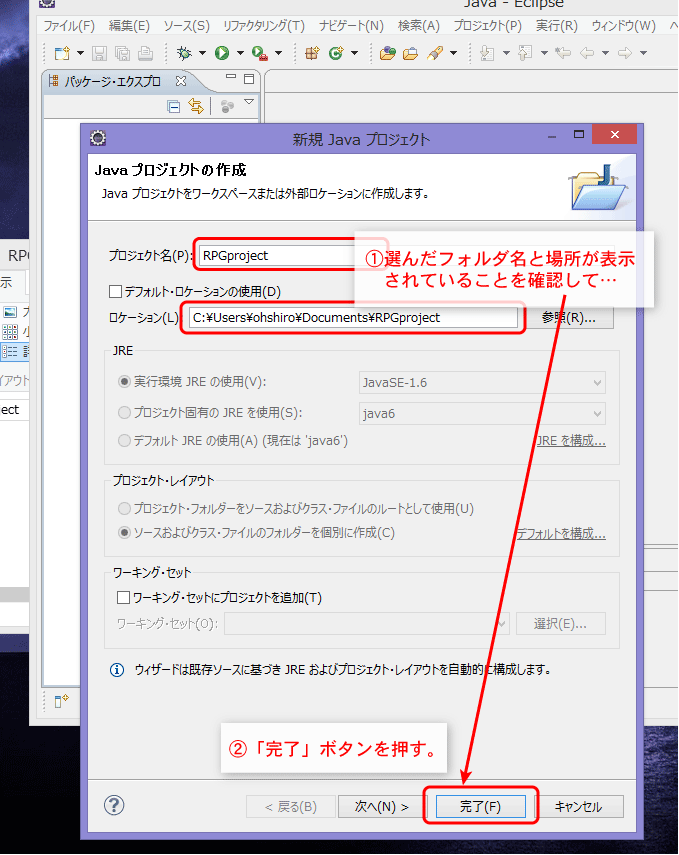Open the ソース(S) menu
679x855 pixels.
point(187,26)
